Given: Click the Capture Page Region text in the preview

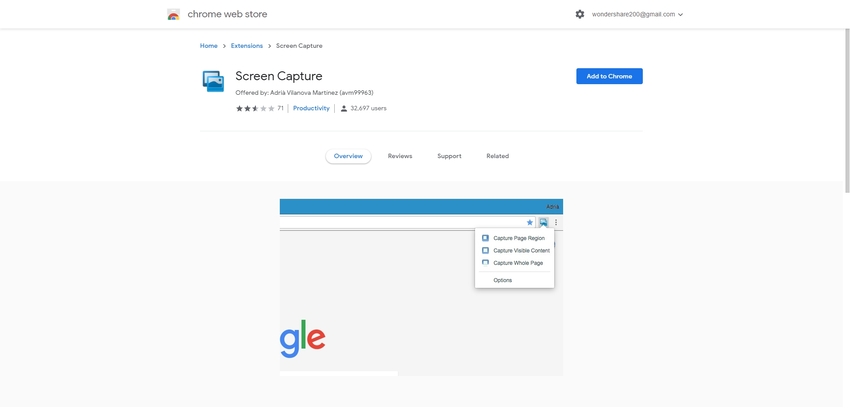Looking at the screenshot, I should [519, 238].
